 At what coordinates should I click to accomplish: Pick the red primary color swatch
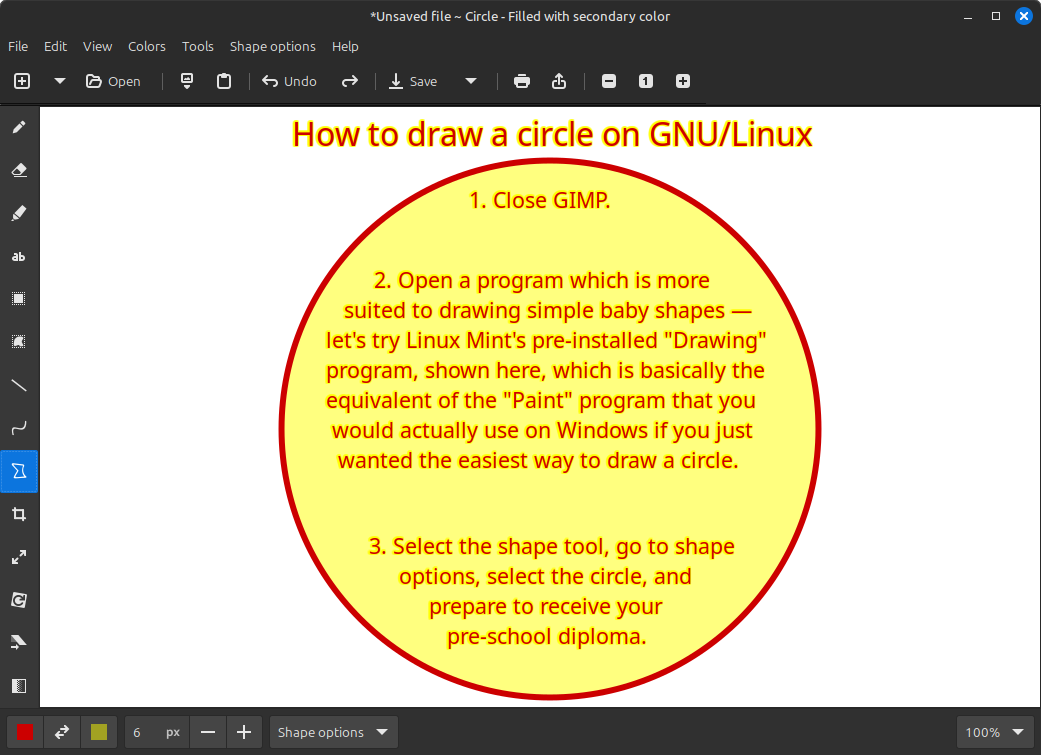[x=25, y=732]
